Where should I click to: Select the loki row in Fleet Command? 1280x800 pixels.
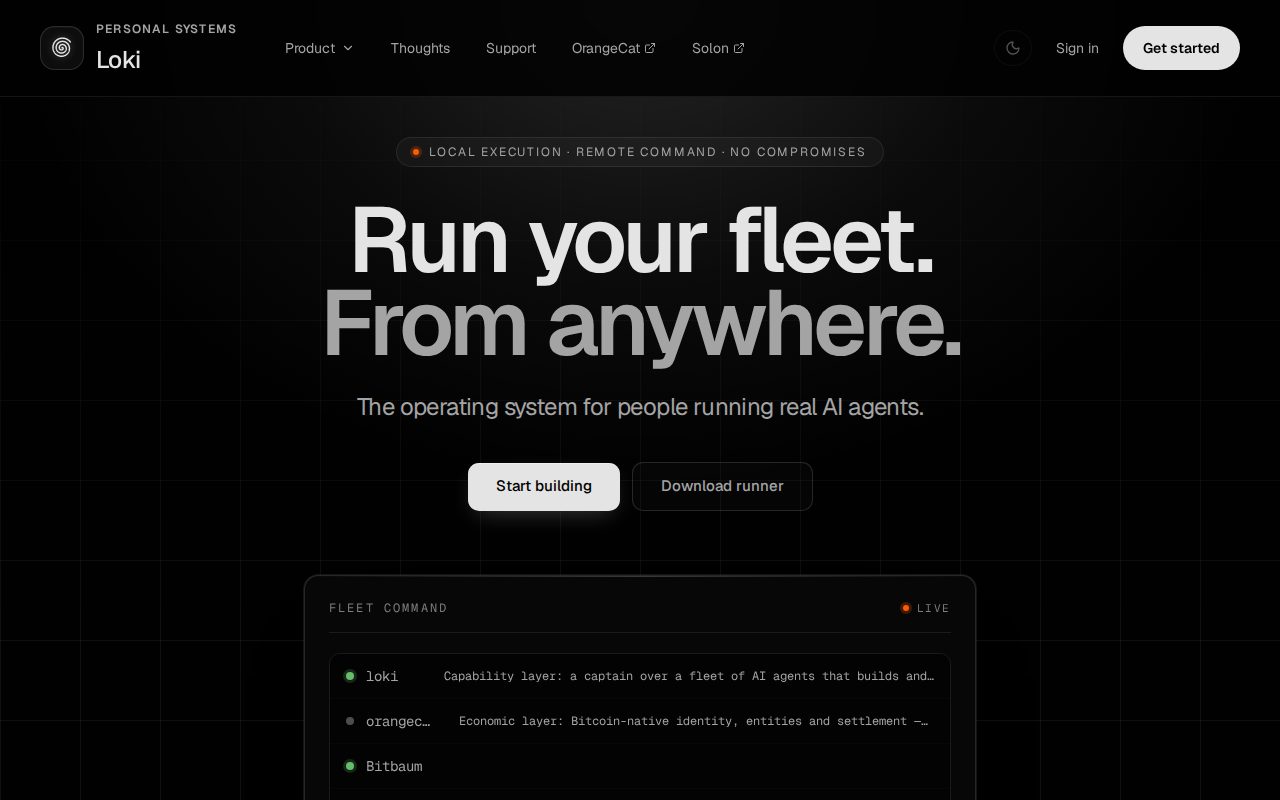(x=640, y=676)
